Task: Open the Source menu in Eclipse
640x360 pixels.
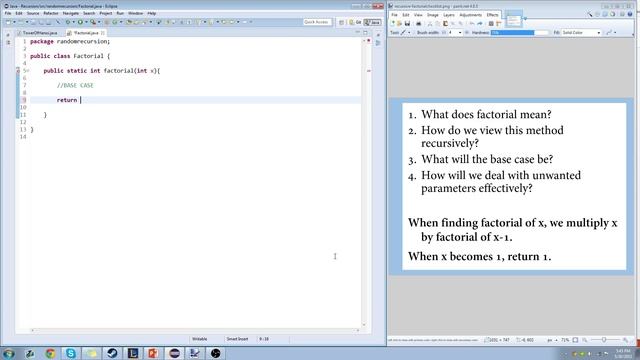Action: click(x=33, y=13)
